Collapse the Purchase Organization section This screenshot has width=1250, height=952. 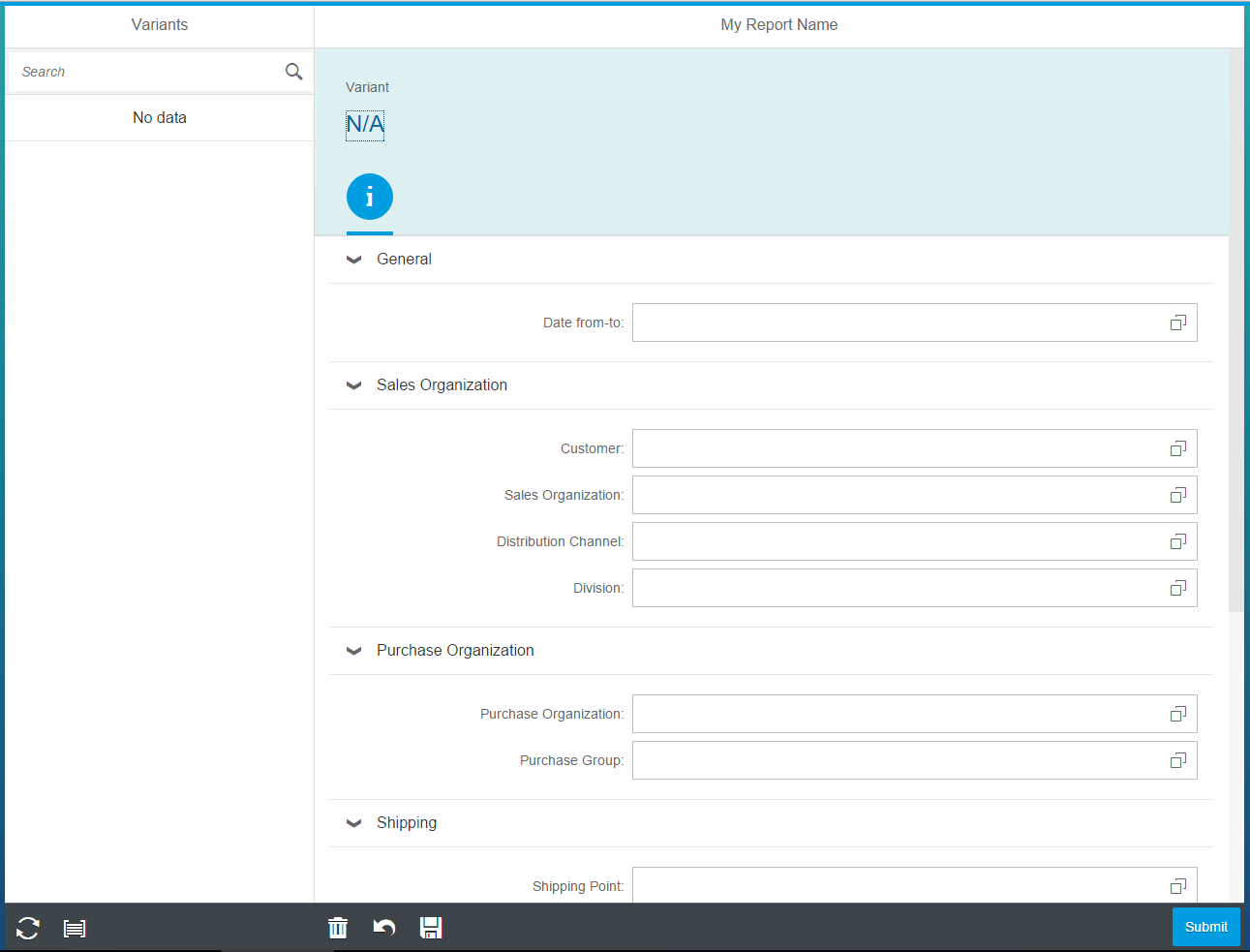point(354,651)
